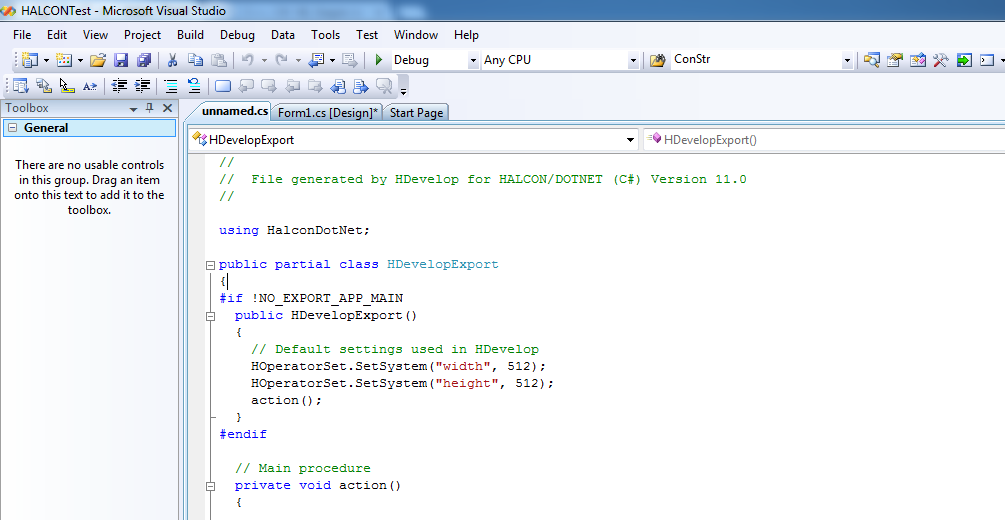Decrease line indent with the outdent icon
Screen dimensions: 1005x520
point(119,86)
